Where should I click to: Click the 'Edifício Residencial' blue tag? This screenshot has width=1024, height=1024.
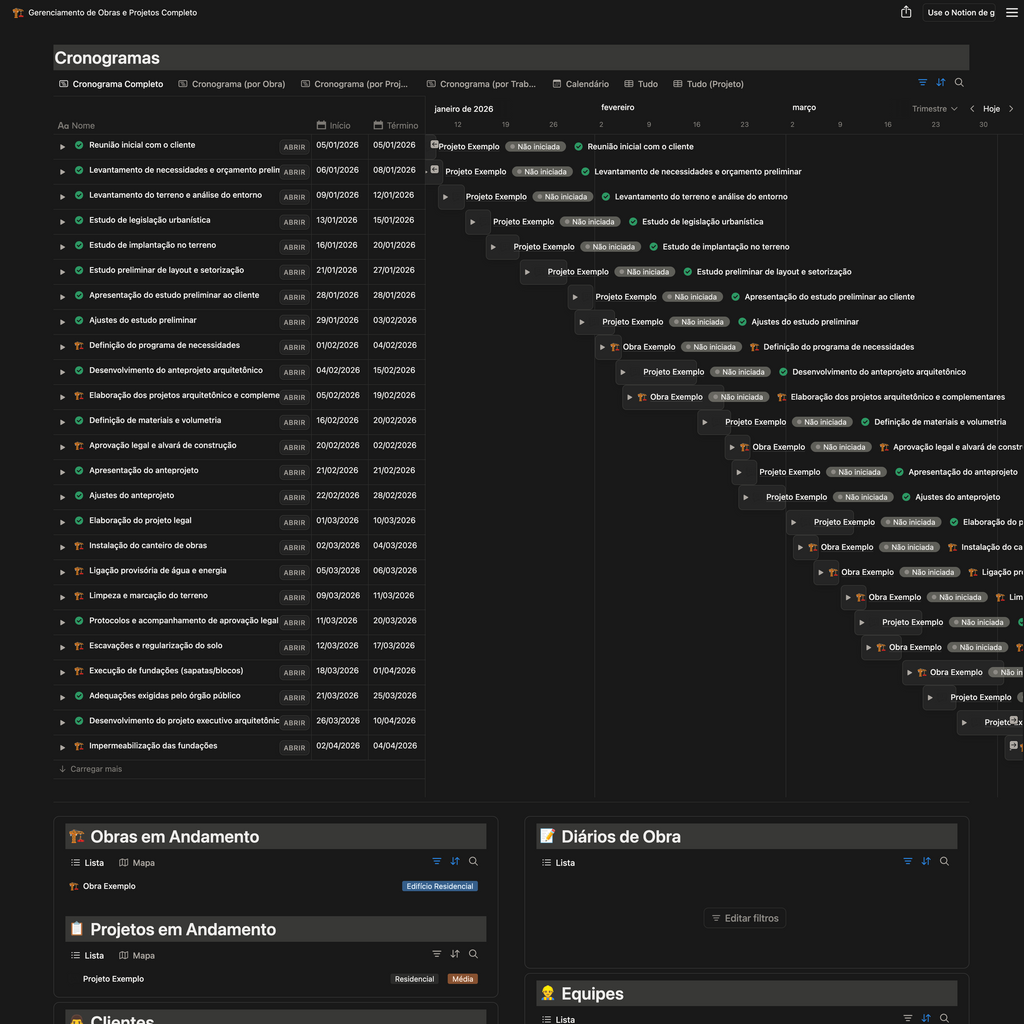tap(439, 886)
